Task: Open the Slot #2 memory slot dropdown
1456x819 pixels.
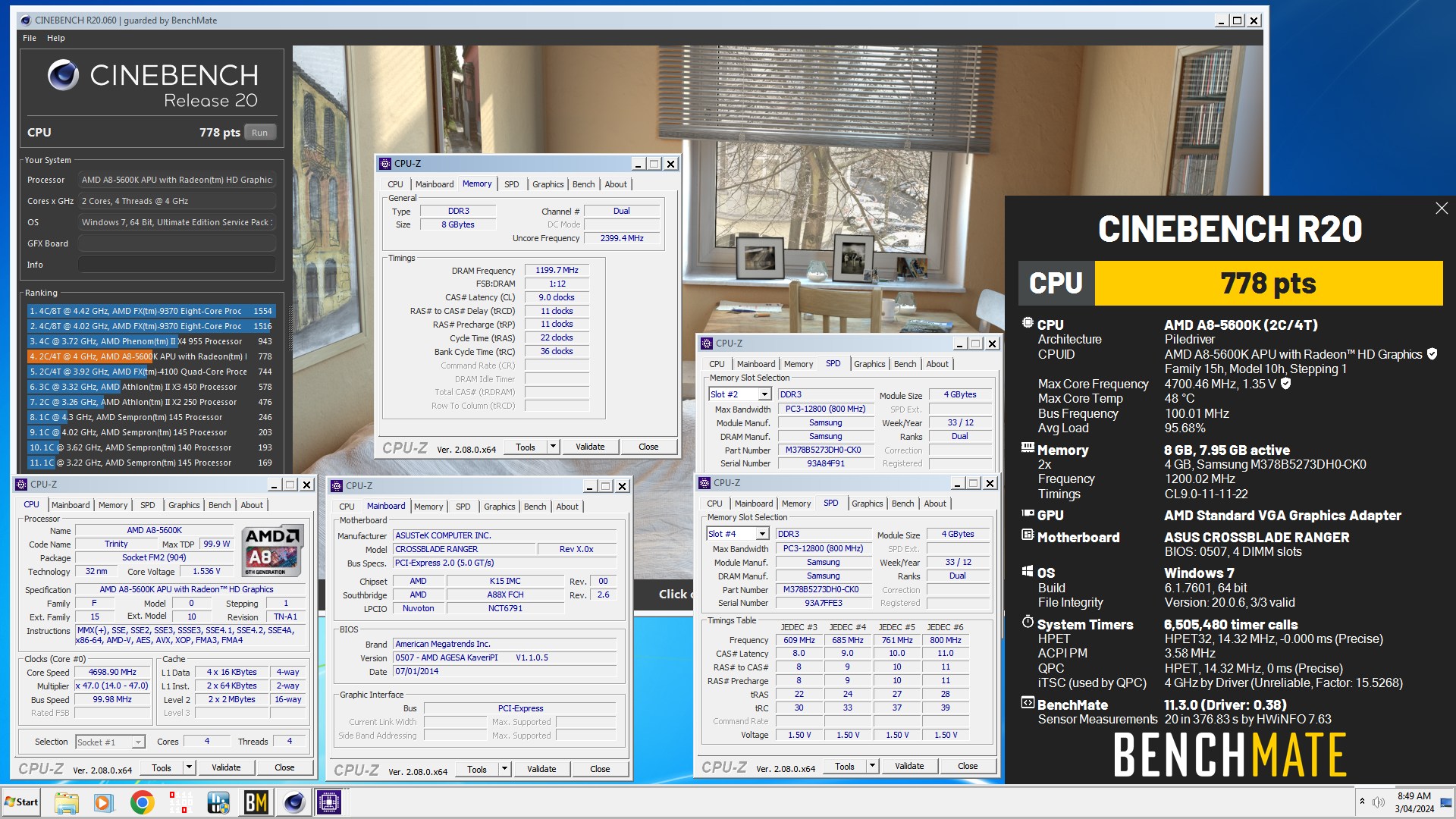Action: (764, 394)
